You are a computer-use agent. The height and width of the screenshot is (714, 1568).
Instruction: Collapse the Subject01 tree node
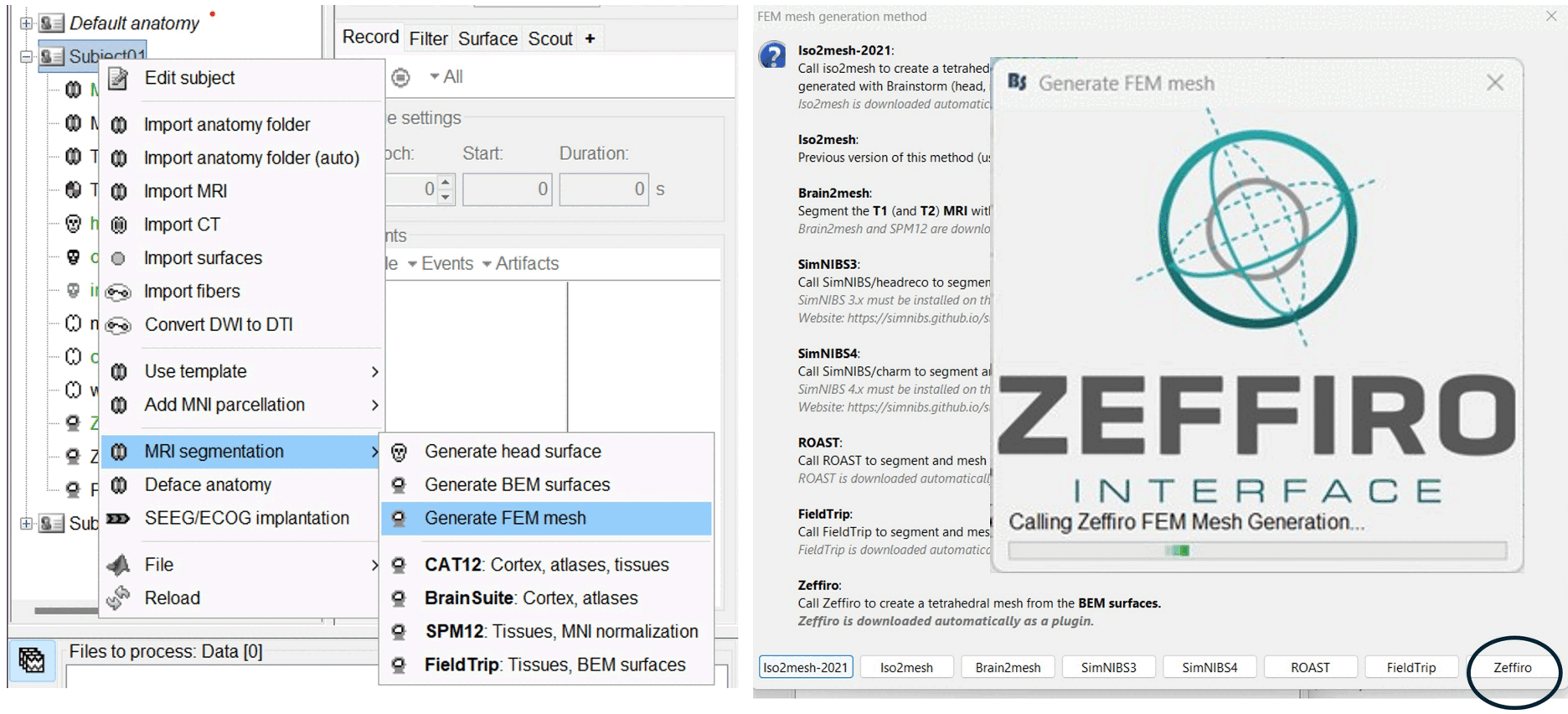click(x=26, y=56)
